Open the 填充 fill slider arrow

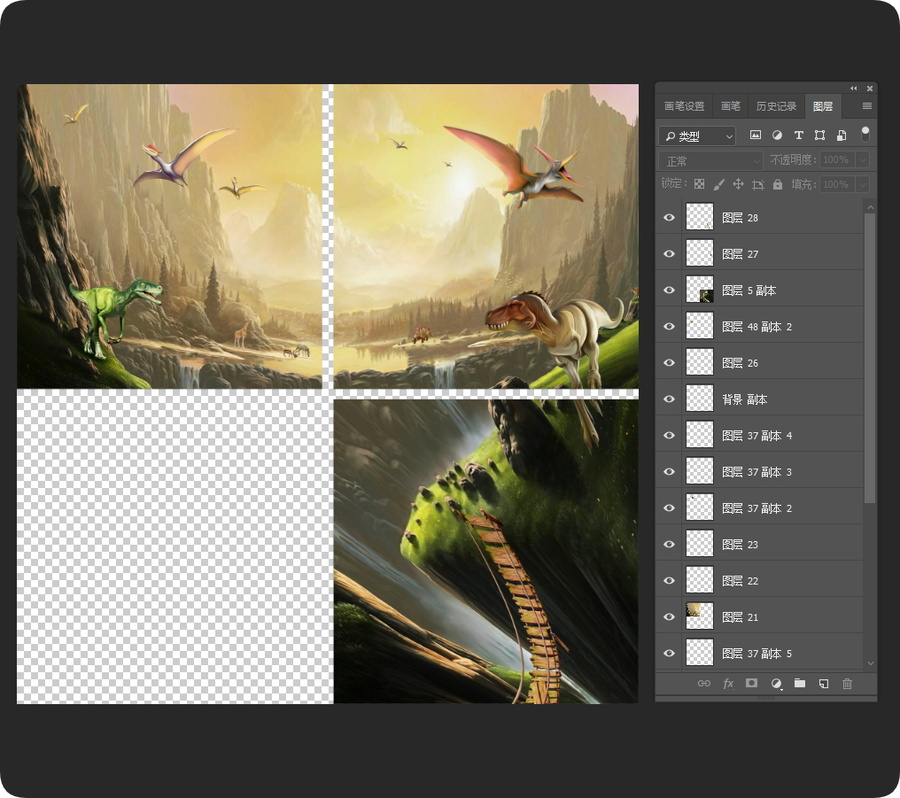tap(862, 184)
